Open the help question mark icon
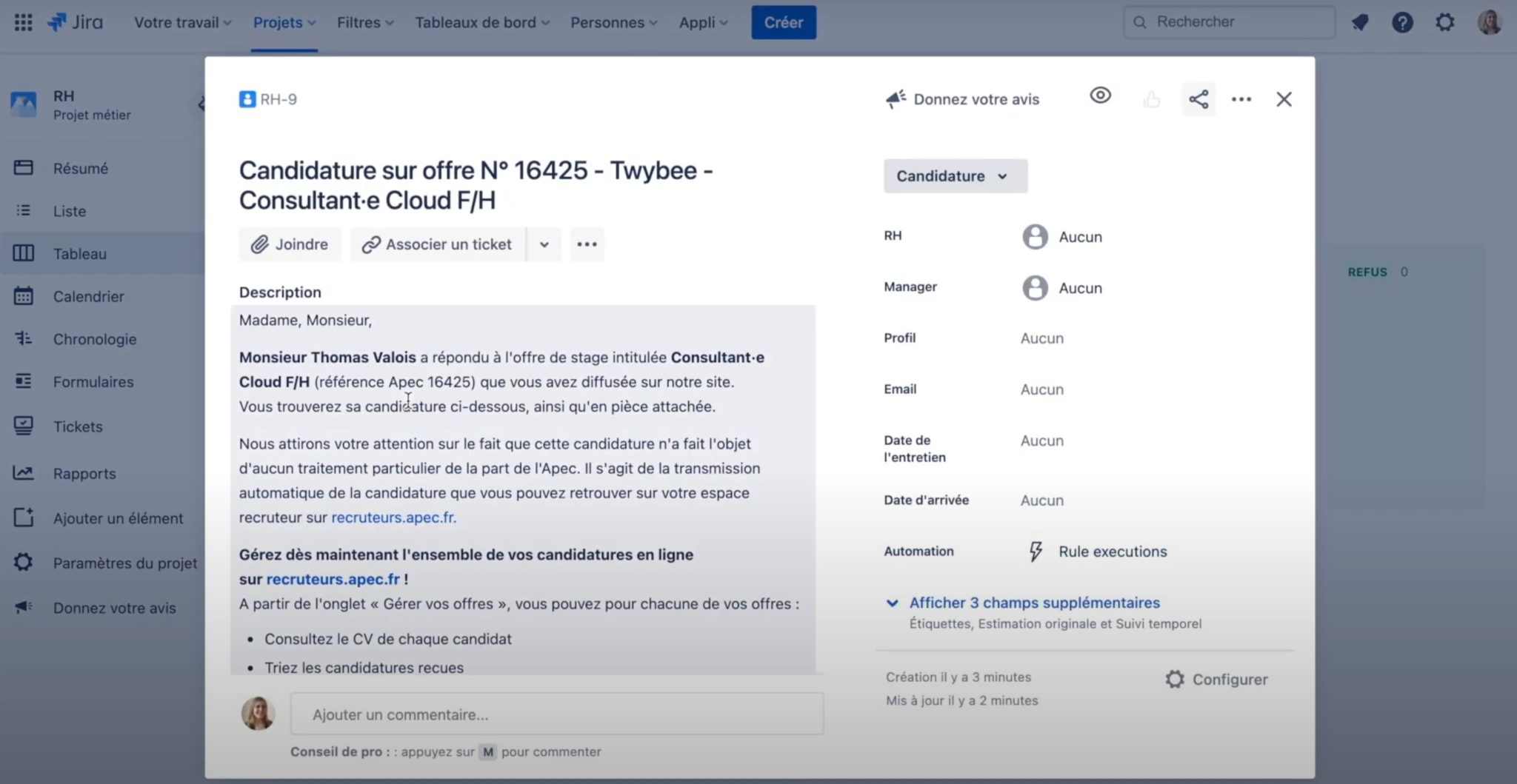This screenshot has width=1517, height=784. coord(1402,22)
